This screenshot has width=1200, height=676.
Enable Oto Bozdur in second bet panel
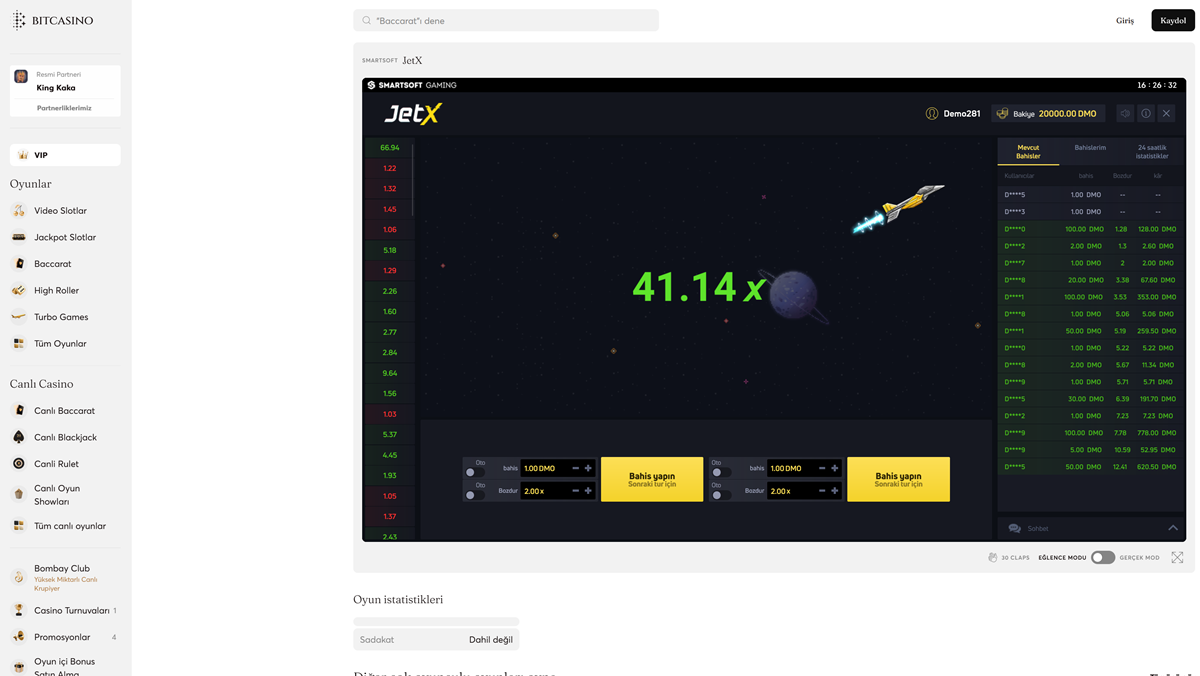(720, 495)
